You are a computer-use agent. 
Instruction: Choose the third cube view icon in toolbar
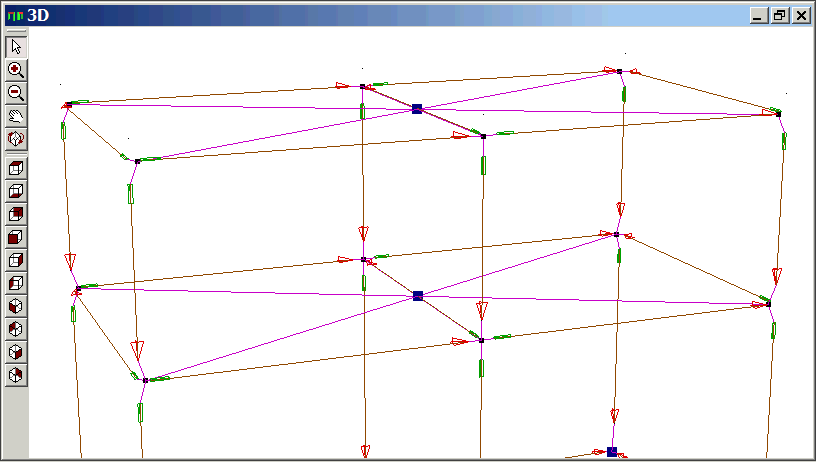point(16,214)
